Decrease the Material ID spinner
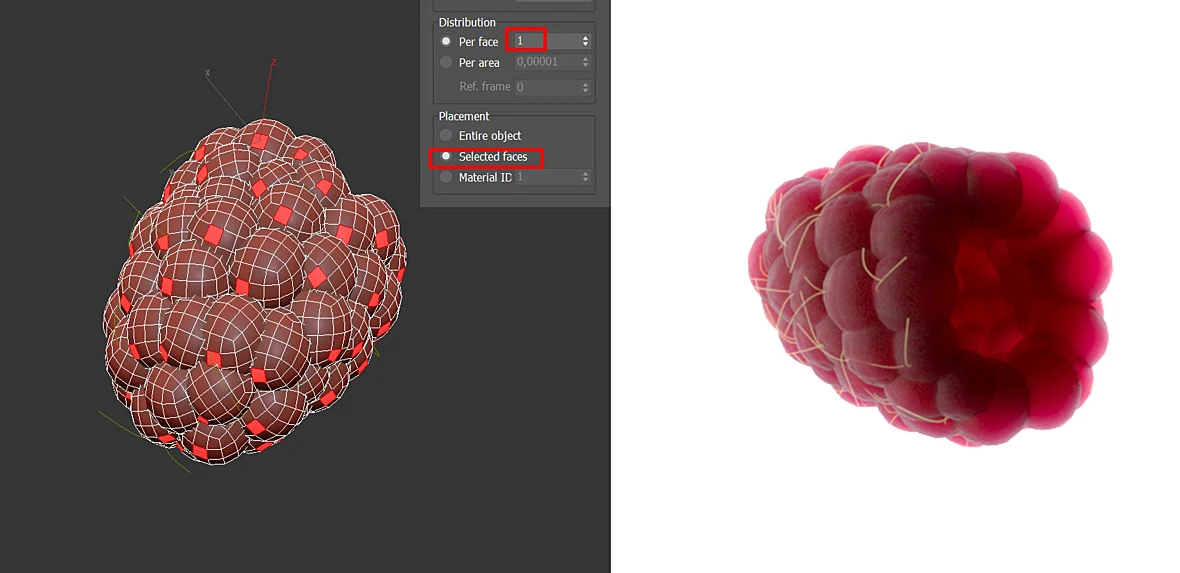The image size is (1180, 573). [x=585, y=181]
